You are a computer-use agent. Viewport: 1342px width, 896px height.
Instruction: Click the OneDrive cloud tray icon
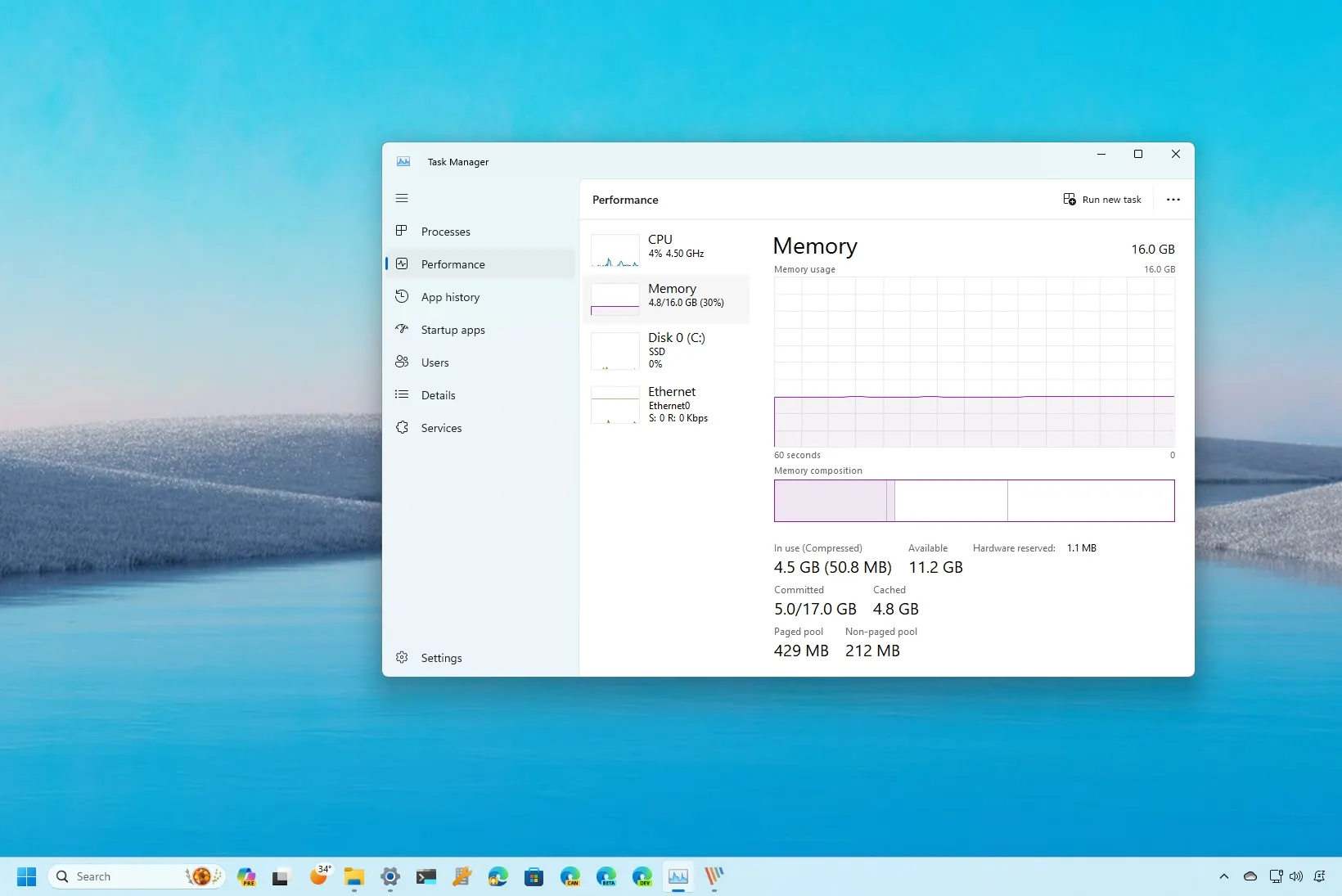(x=1250, y=876)
